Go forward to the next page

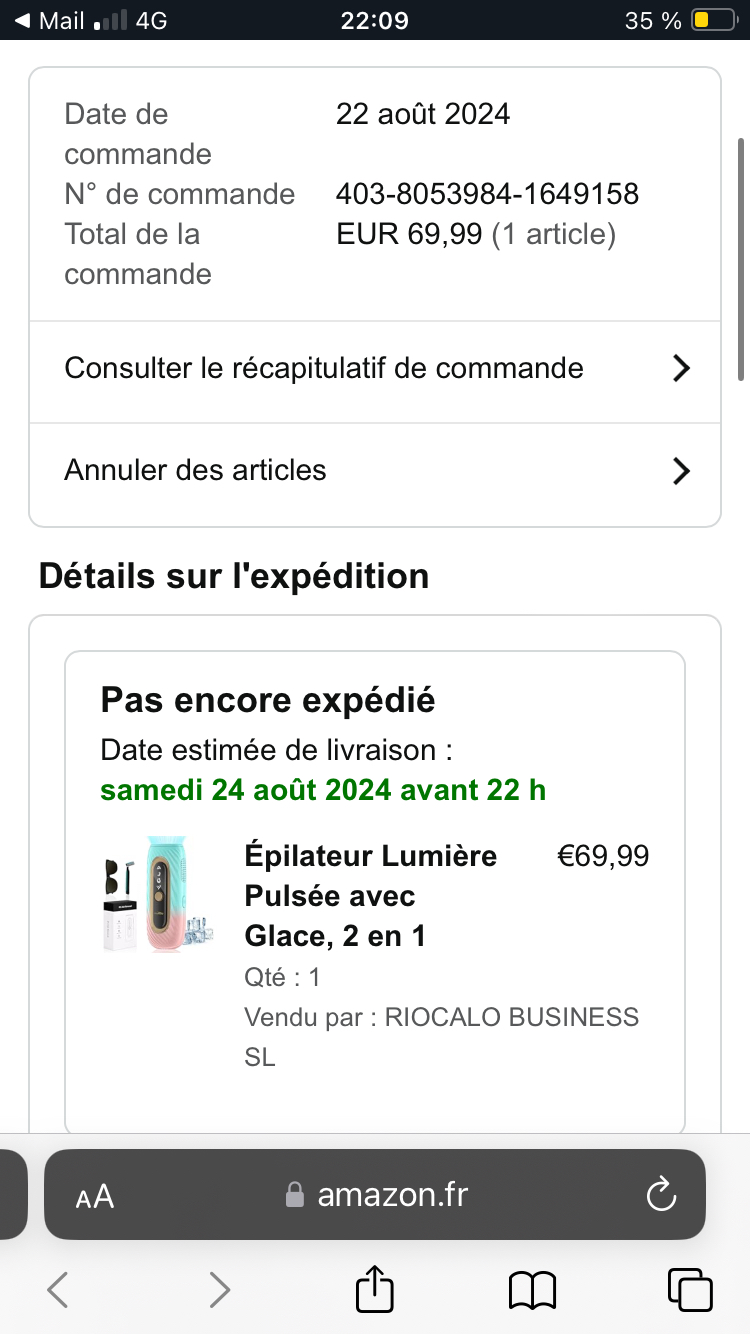coord(219,1290)
